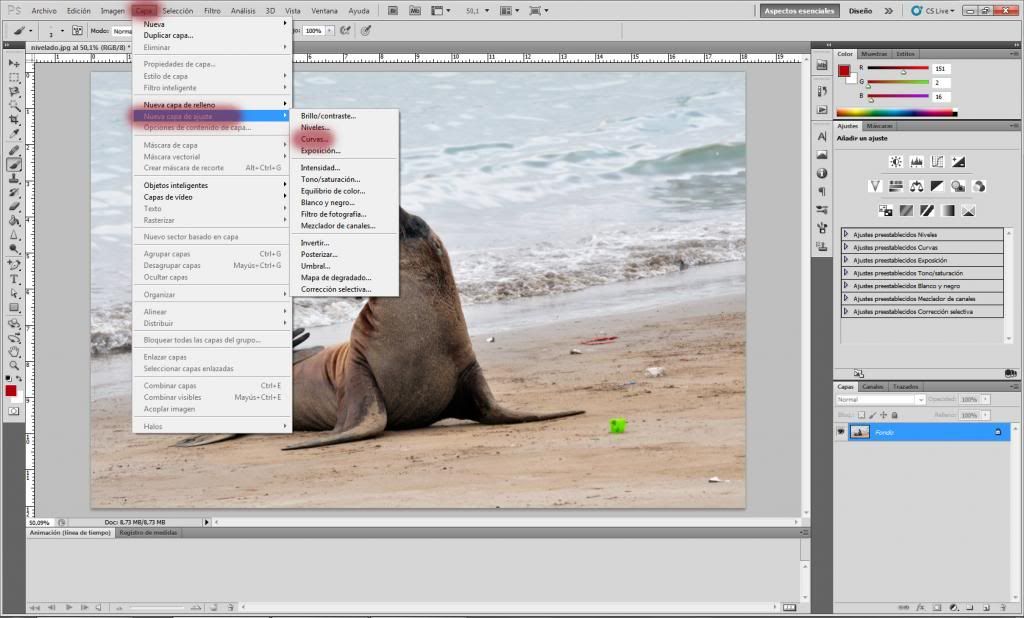Click the foreground color swatch in Color panel
Image resolution: width=1024 pixels, height=618 pixels.
coord(844,71)
